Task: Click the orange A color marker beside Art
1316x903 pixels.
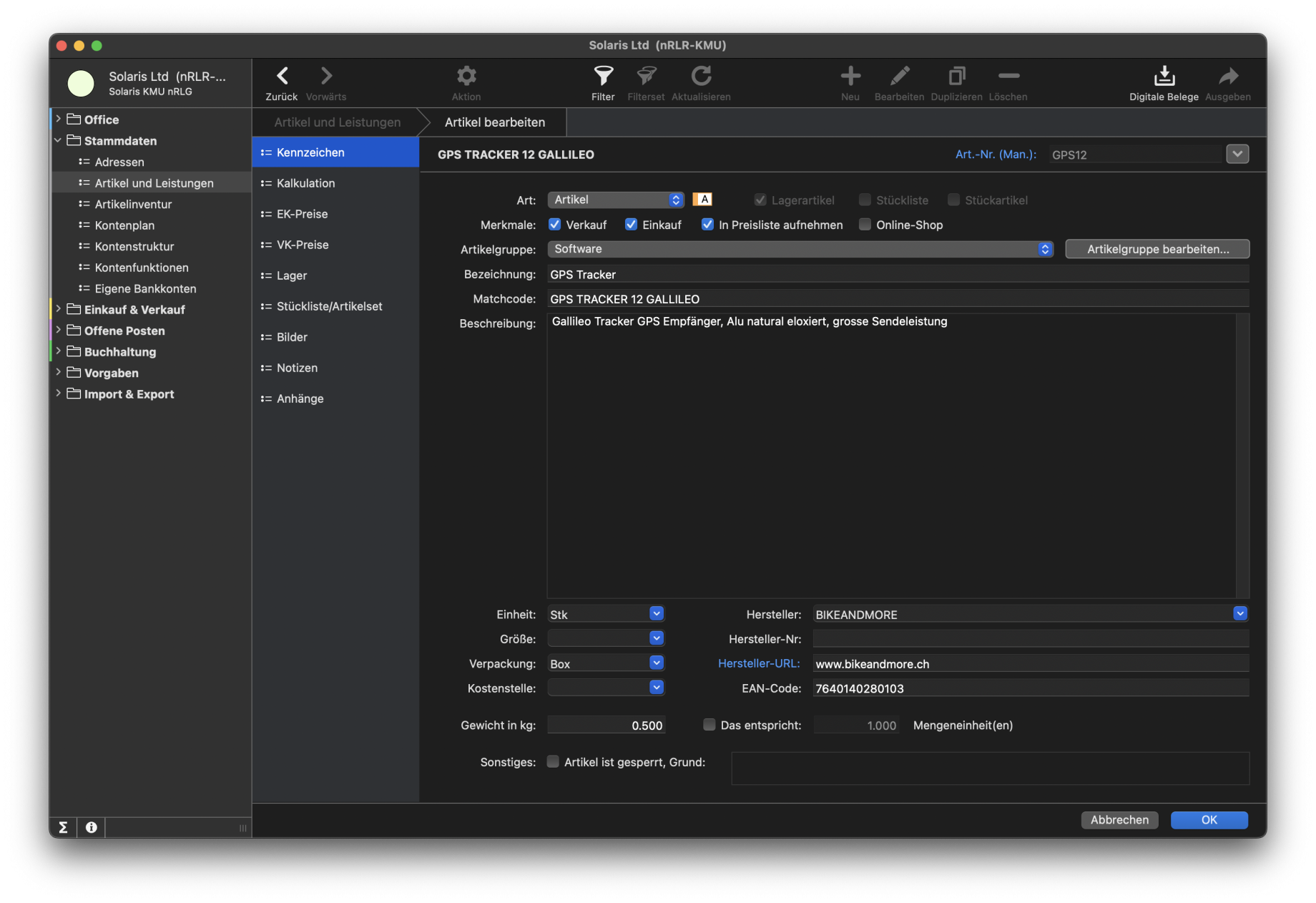Action: [702, 200]
